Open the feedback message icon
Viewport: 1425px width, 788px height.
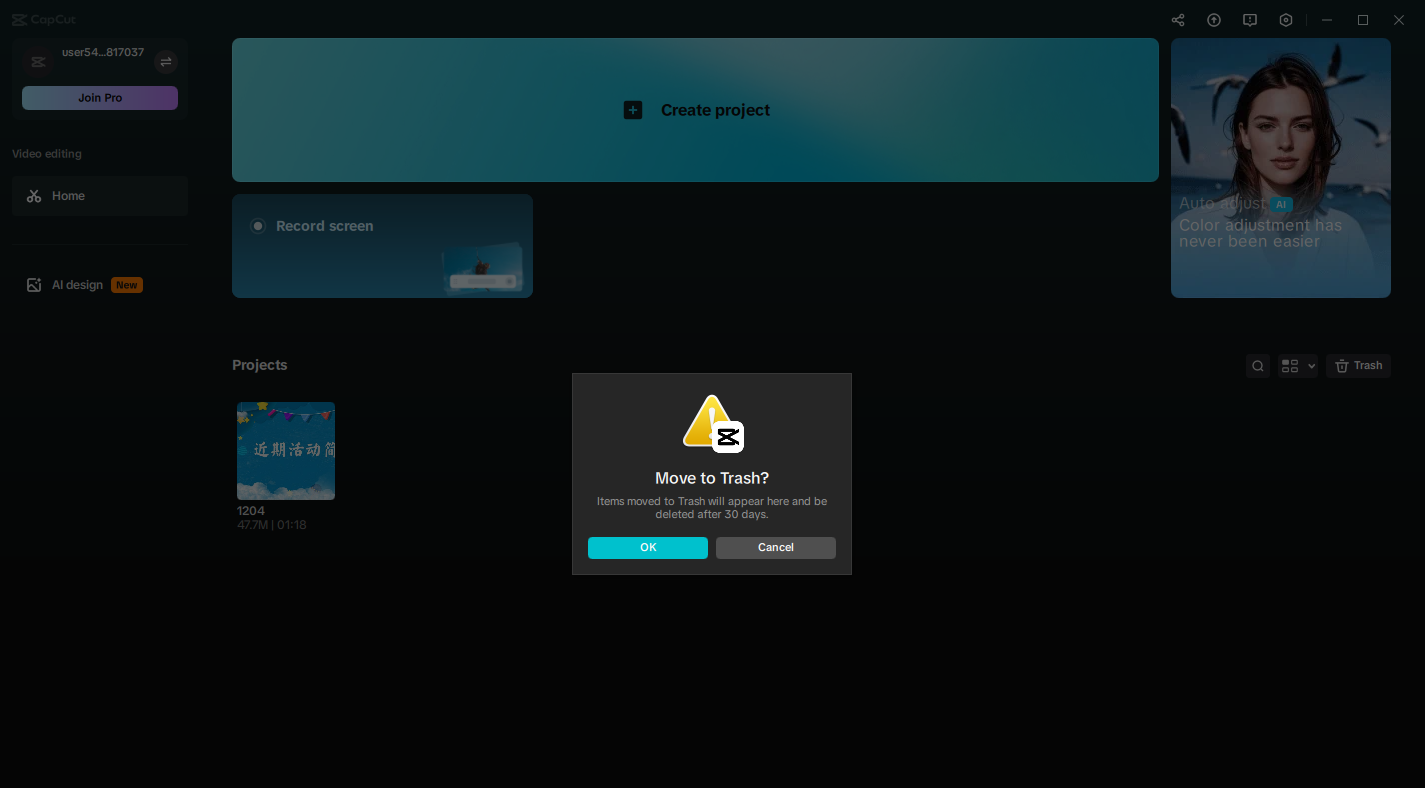1250,20
